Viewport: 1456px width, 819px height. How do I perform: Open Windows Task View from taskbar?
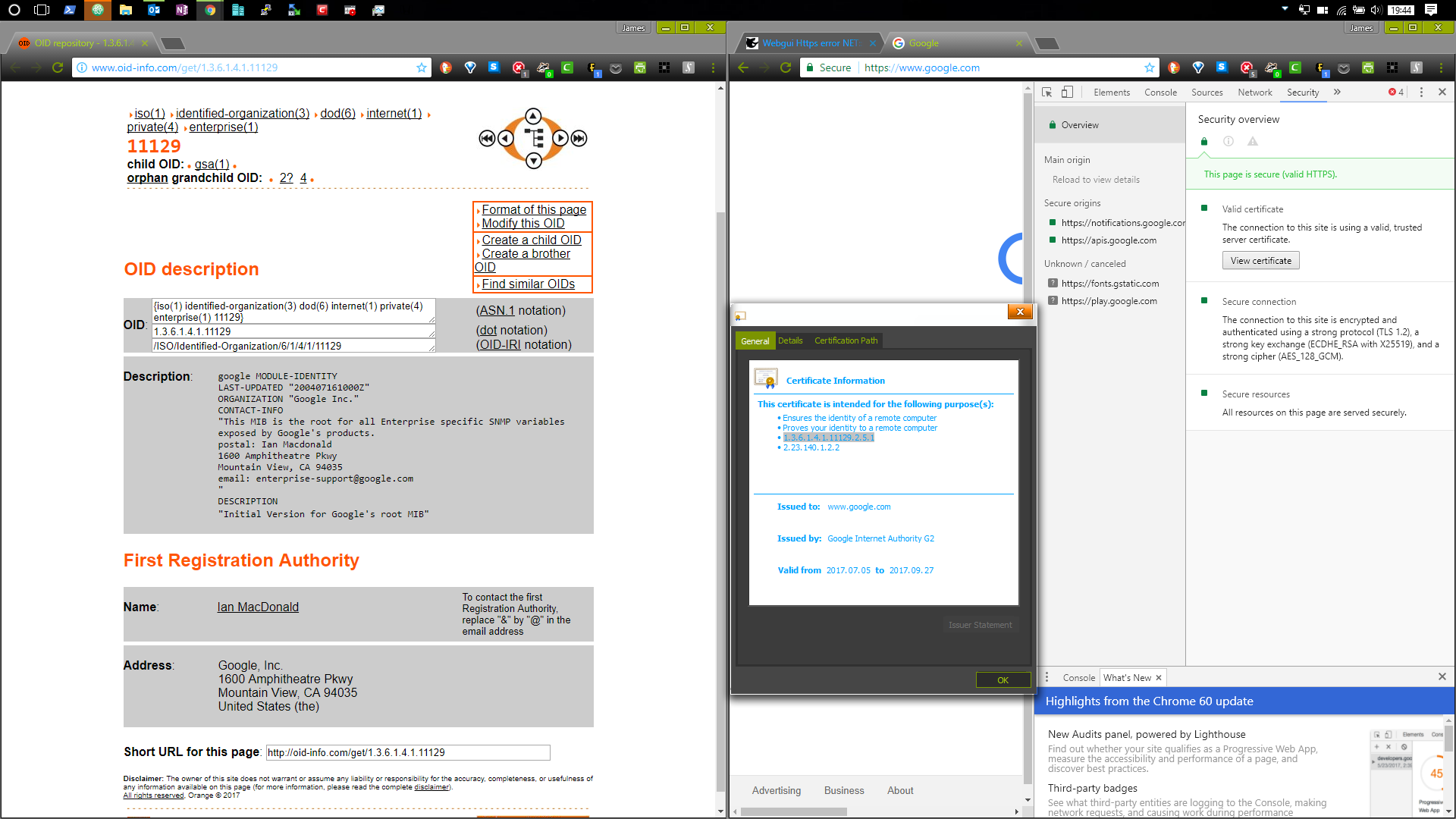tap(42, 10)
